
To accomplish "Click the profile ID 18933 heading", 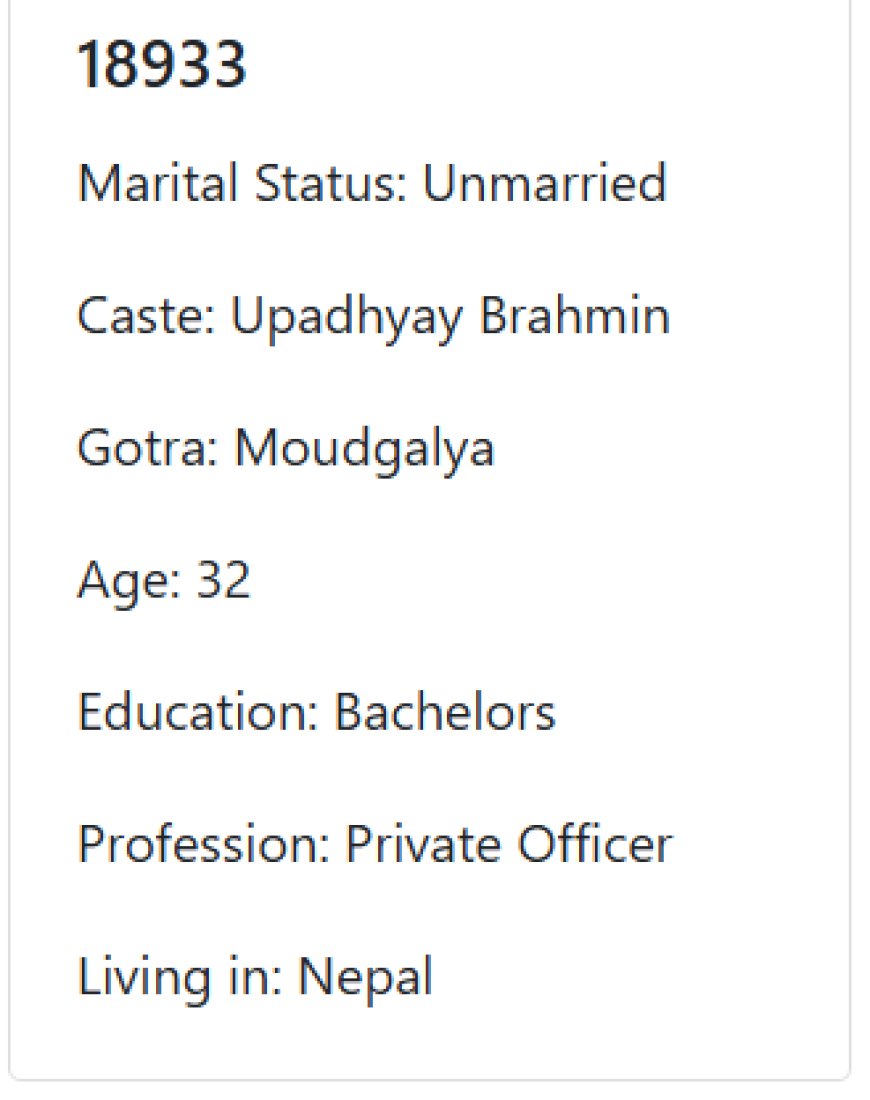I will coord(161,65).
